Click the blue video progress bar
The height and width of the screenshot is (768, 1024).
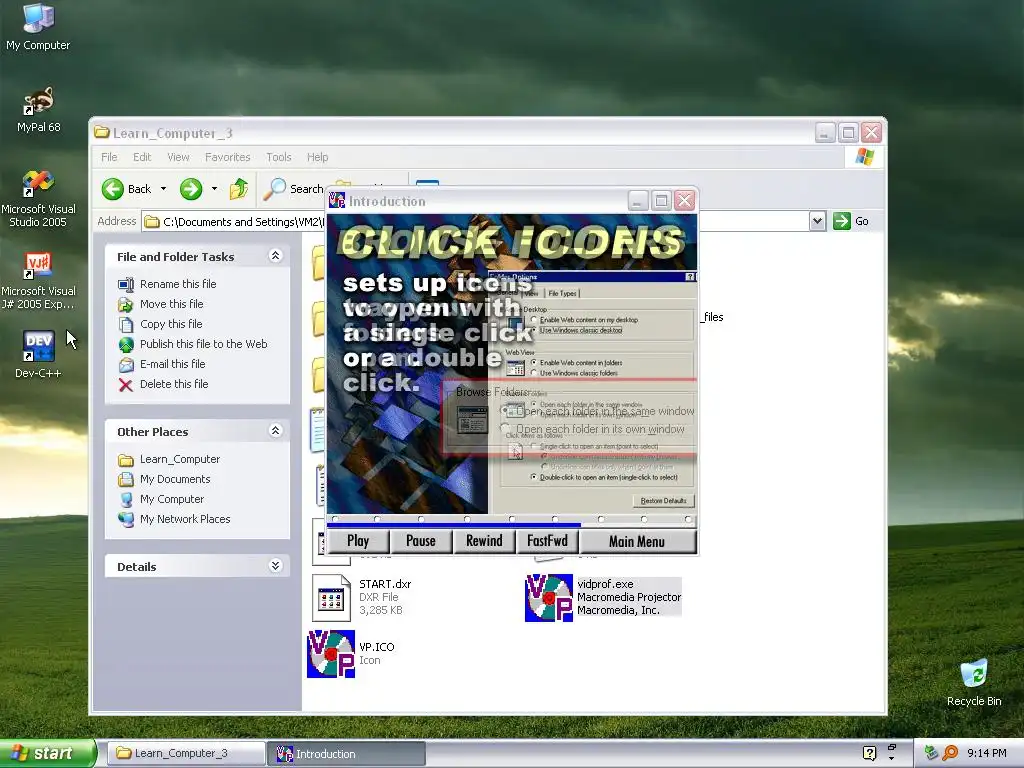pyautogui.click(x=454, y=524)
